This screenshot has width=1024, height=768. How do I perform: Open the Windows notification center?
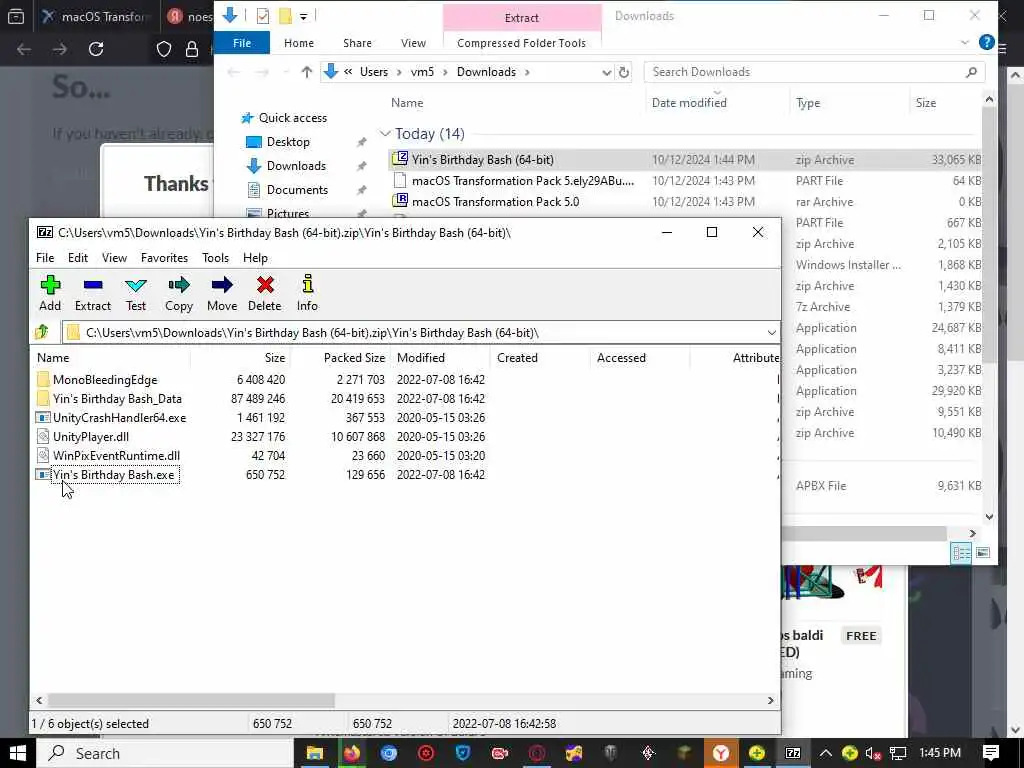point(991,753)
